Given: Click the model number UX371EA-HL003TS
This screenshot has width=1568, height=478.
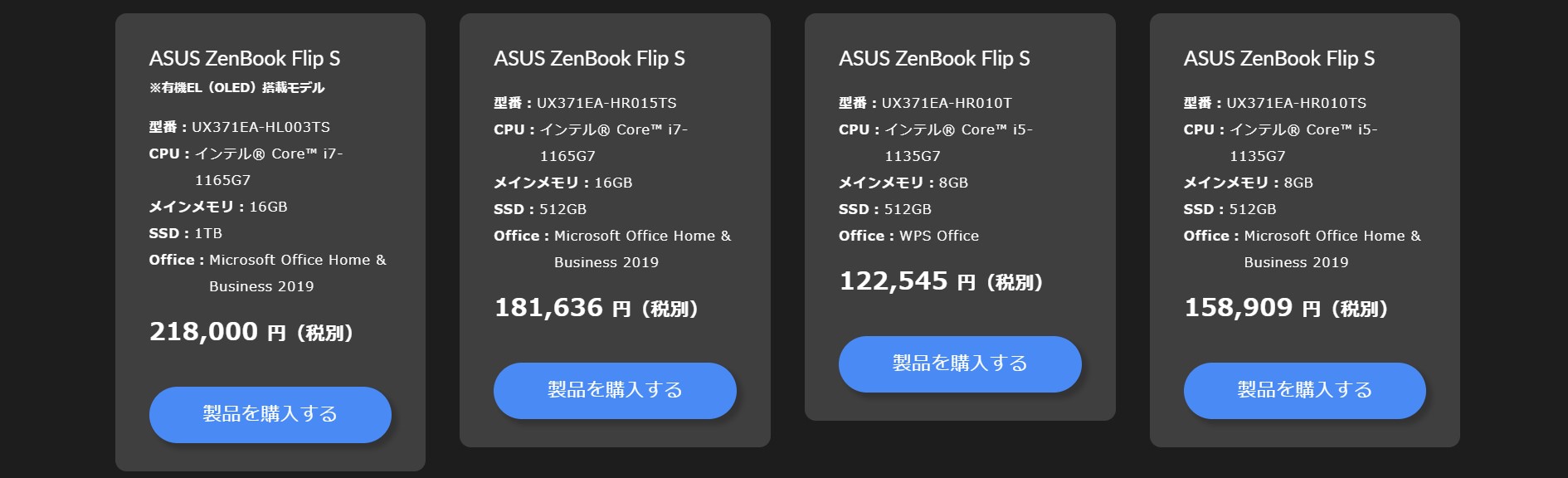Looking at the screenshot, I should pos(261,127).
